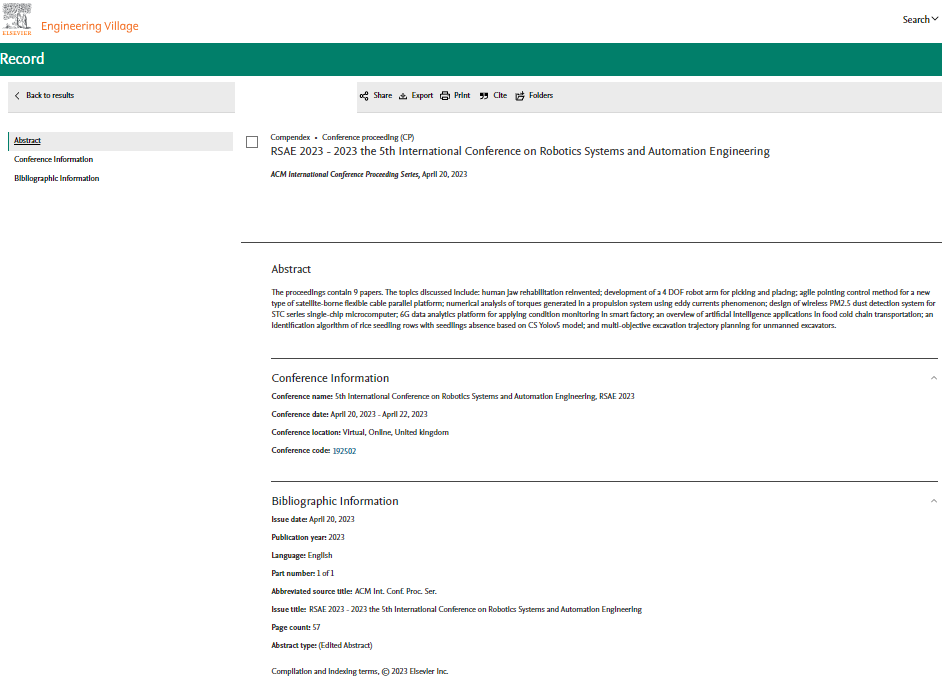This screenshot has width=942, height=700.
Task: Open the Search dropdown menu
Action: coord(920,19)
